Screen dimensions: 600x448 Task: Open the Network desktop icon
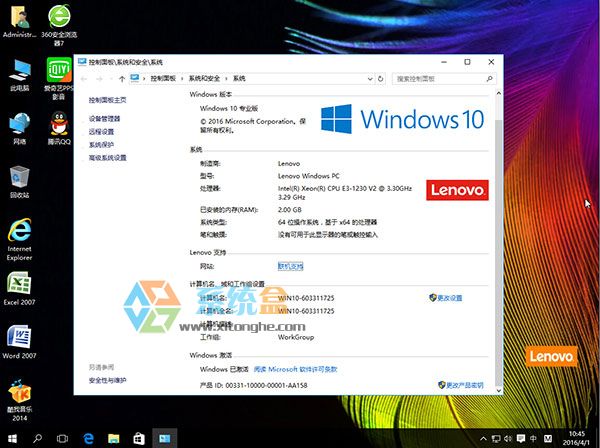pos(19,129)
